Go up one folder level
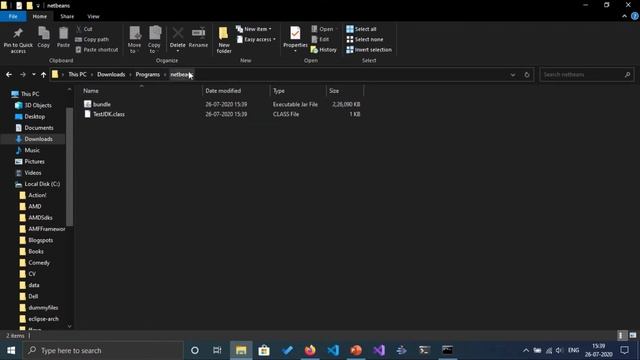Image resolution: width=640 pixels, height=360 pixels. click(x=43, y=75)
